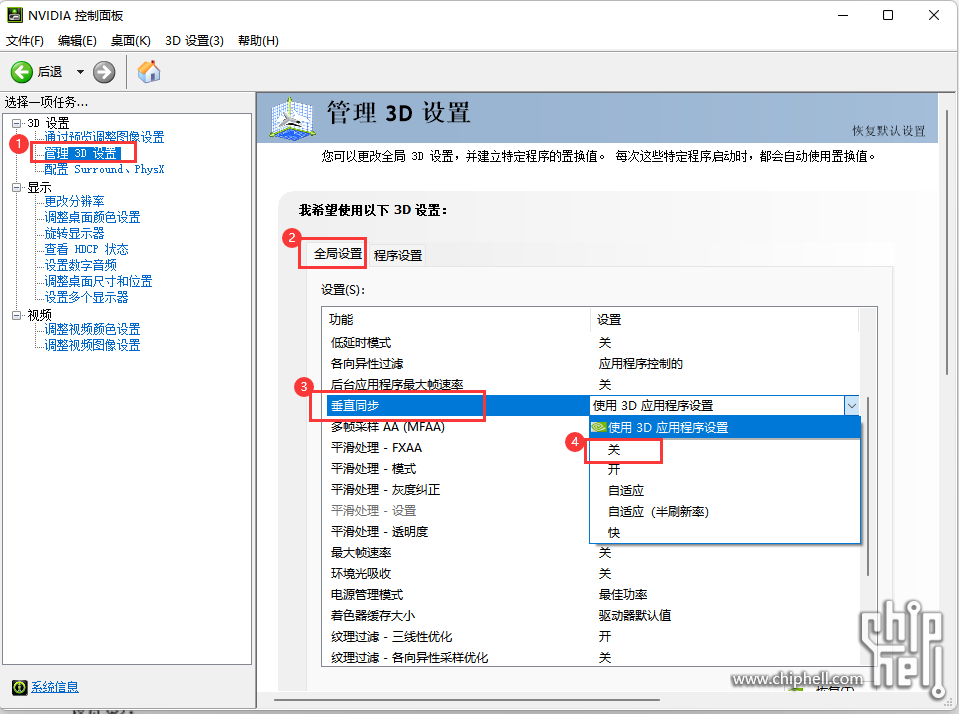Open 设置多个显示器 task
Screen dimensions: 959x714
pos(86,297)
